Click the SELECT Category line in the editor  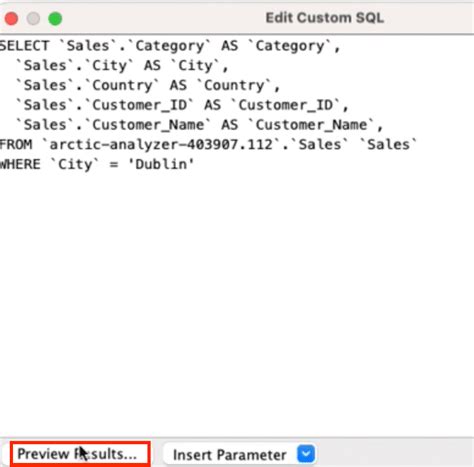click(170, 46)
